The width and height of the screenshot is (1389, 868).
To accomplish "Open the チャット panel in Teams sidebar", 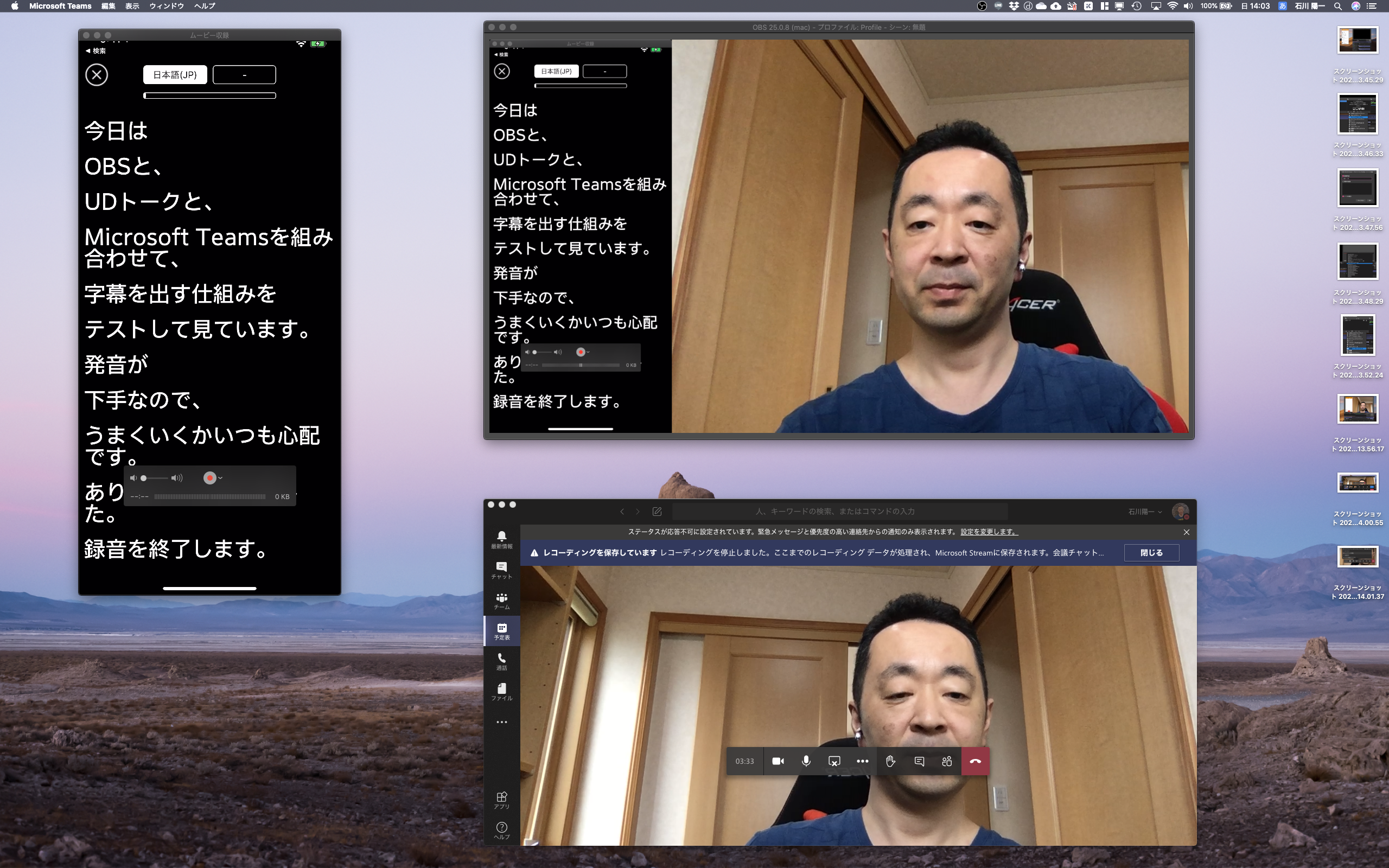I will click(502, 569).
